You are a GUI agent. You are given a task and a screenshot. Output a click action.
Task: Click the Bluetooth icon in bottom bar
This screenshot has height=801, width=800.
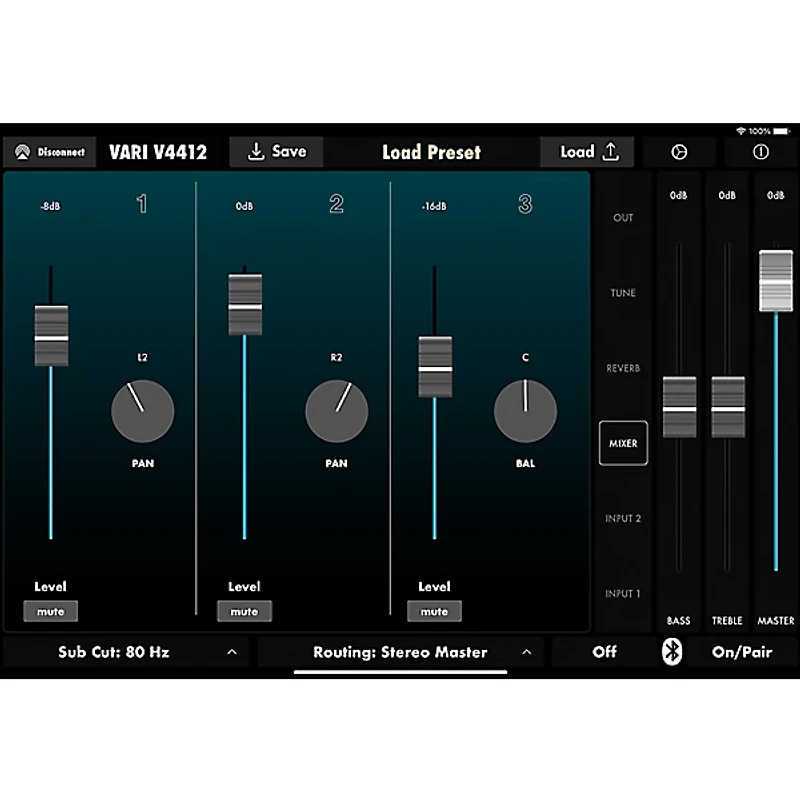tap(674, 652)
